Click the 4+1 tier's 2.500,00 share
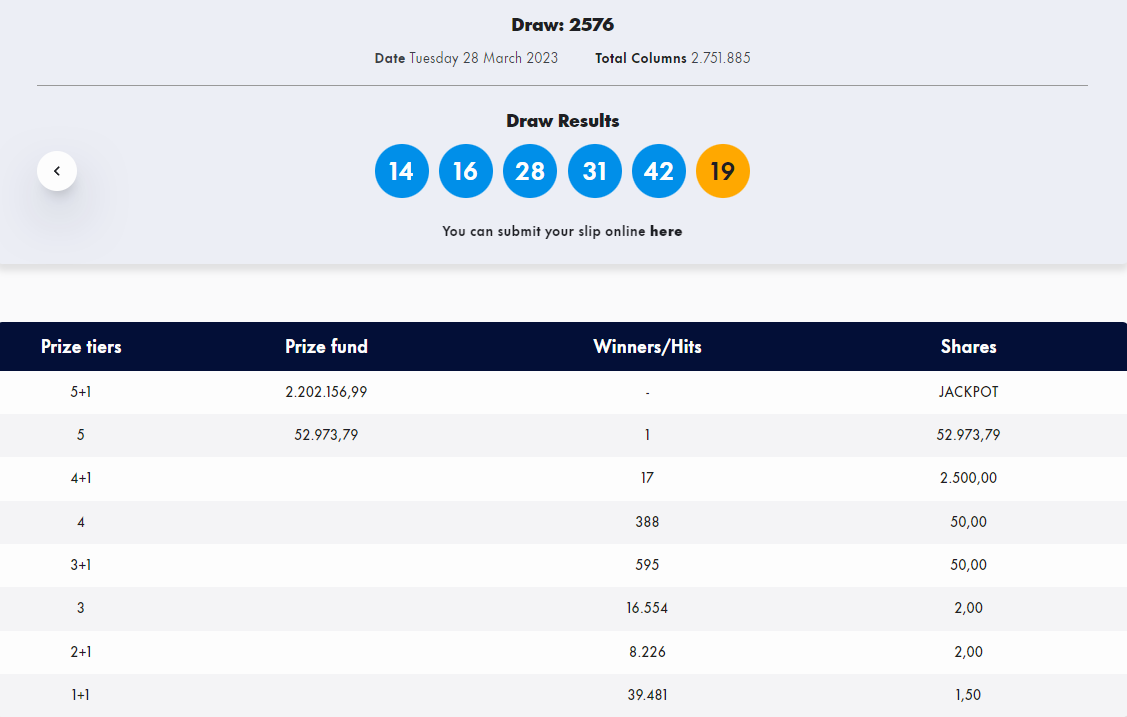 pyautogui.click(x=968, y=478)
